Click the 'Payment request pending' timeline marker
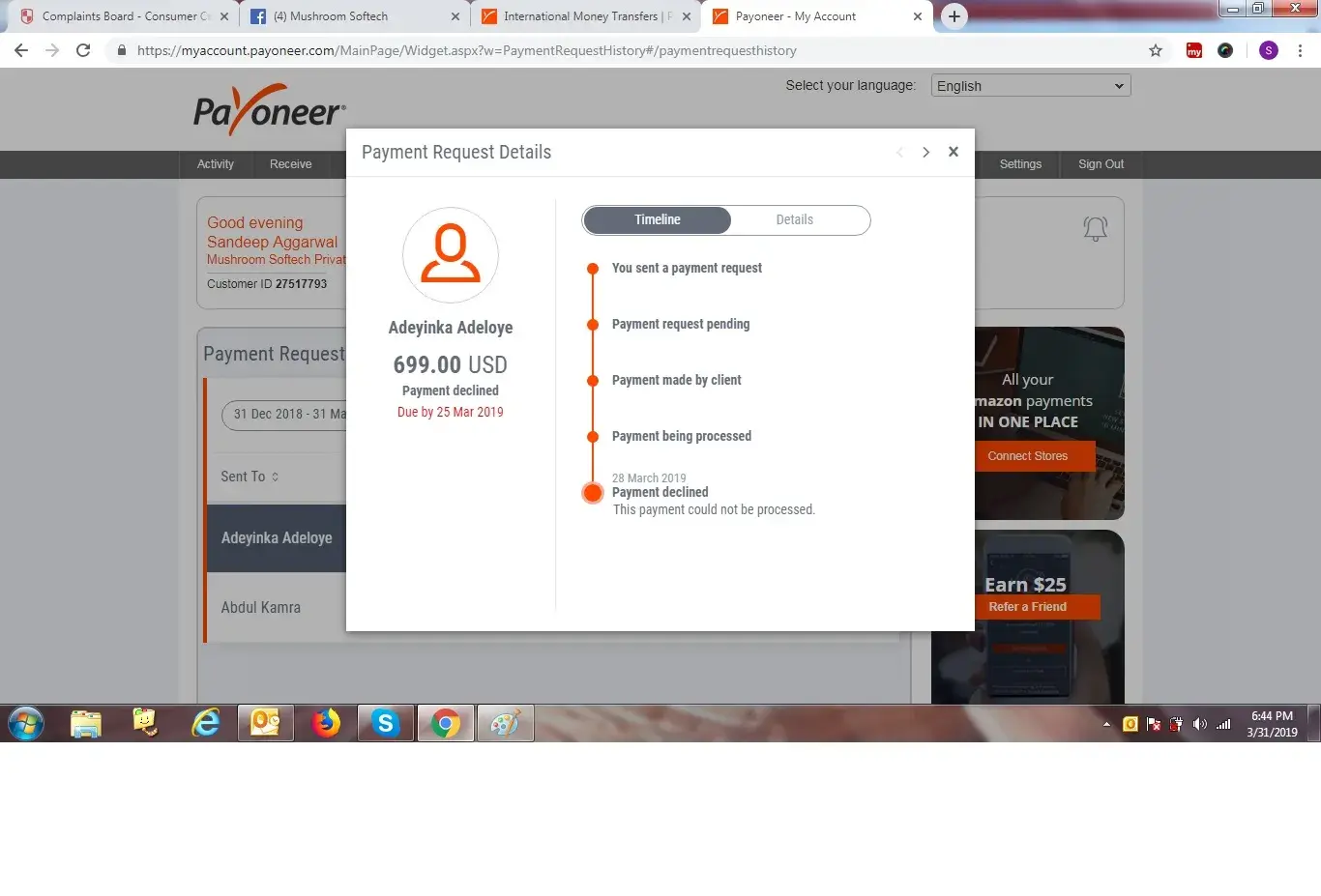1321x896 pixels. pos(593,325)
